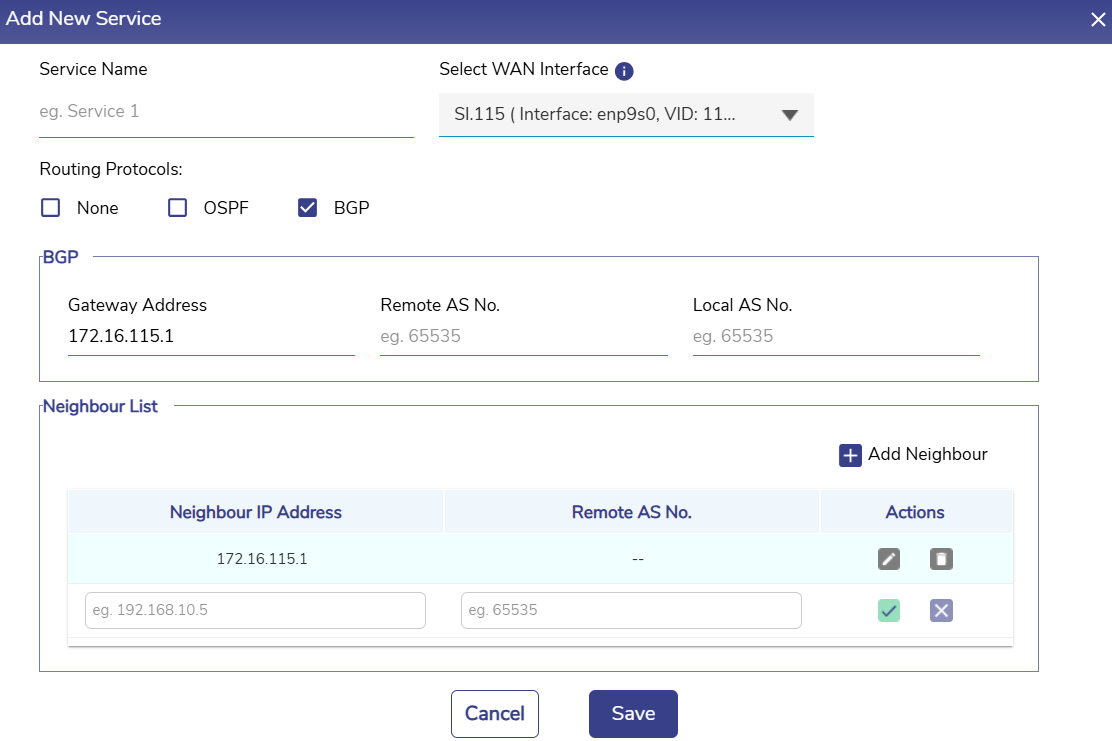Focus the Gateway Address field
Screen dimensions: 1112x741
tap(211, 337)
